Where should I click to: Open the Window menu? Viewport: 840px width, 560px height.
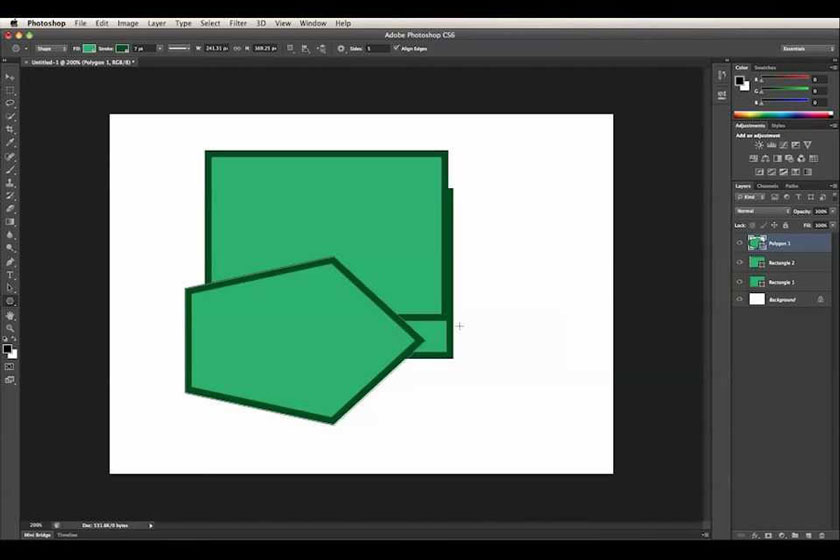313,24
